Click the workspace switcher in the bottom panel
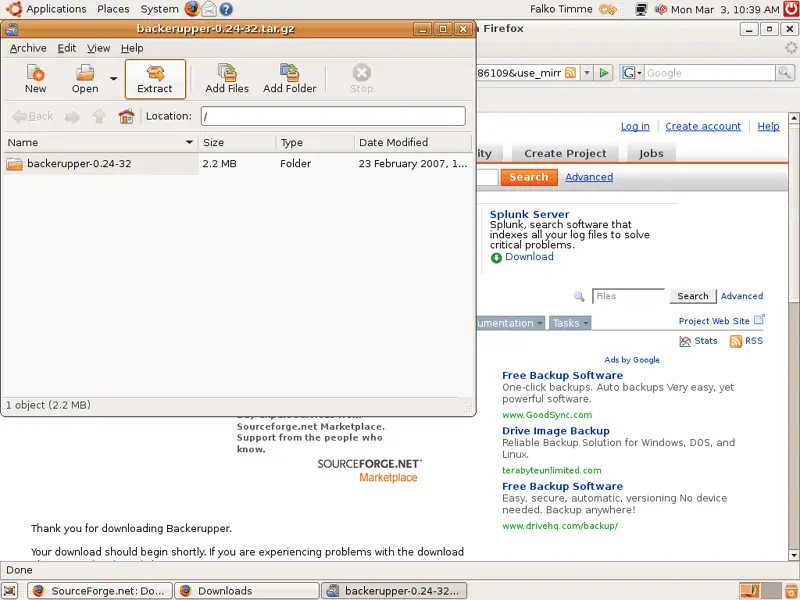The width and height of the screenshot is (800, 600). [x=760, y=591]
